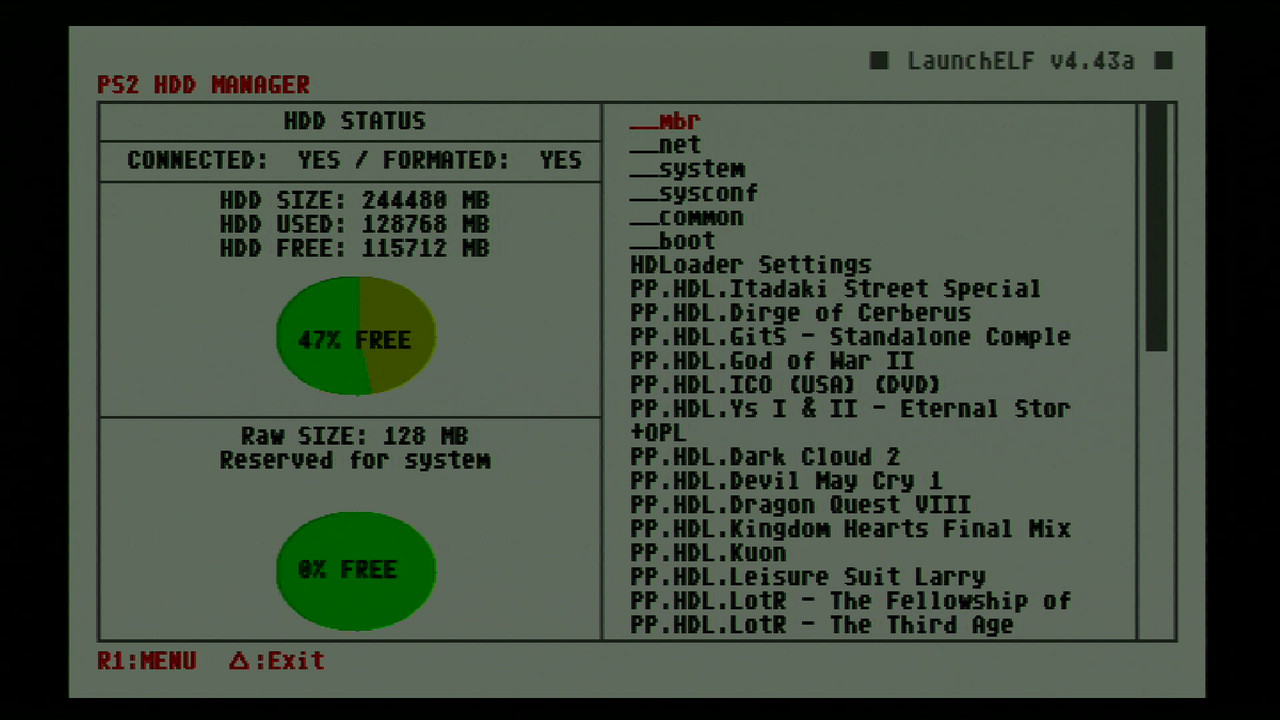Screen dimensions: 1280x720
Task: Click the 0% FREE pie chart
Action: point(356,571)
